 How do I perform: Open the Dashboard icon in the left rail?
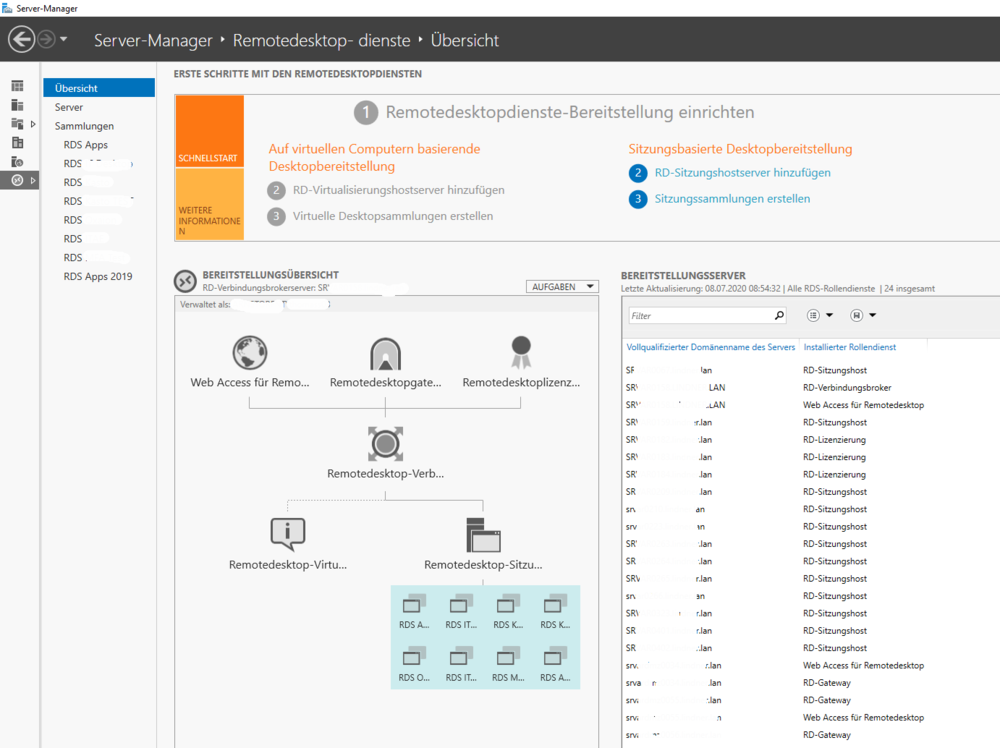[x=17, y=88]
